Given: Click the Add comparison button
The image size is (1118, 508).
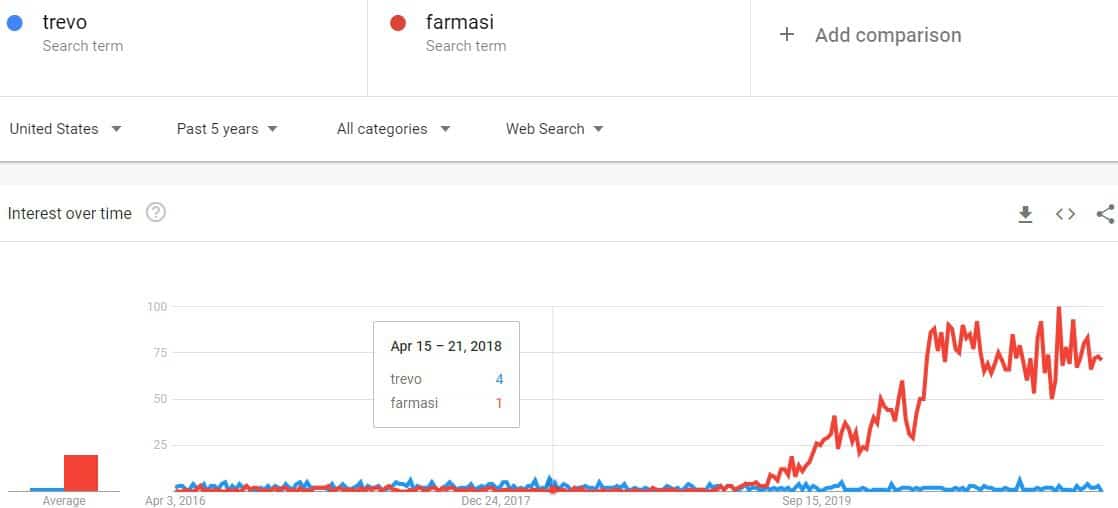Looking at the screenshot, I should [870, 35].
